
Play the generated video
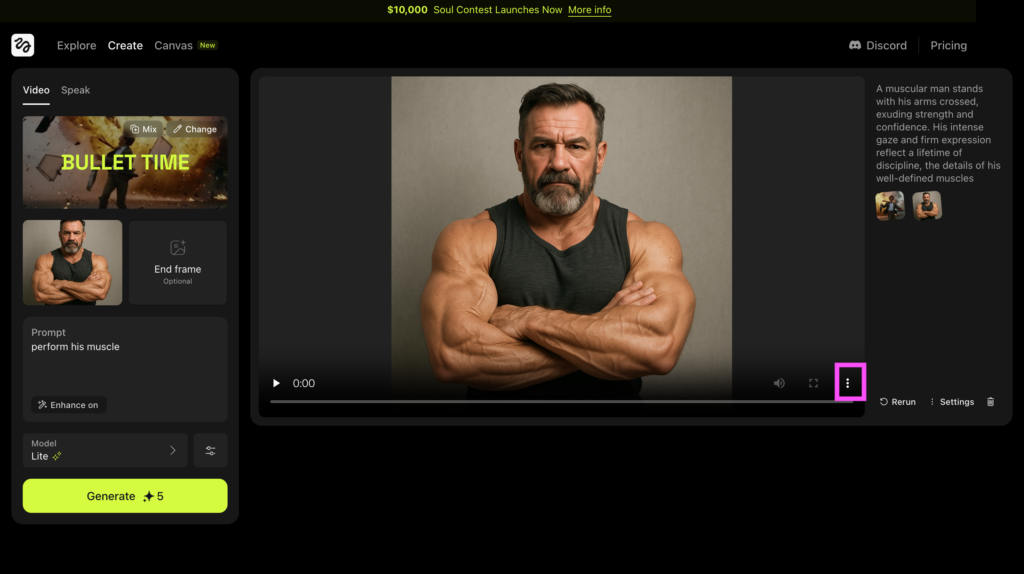click(x=277, y=383)
